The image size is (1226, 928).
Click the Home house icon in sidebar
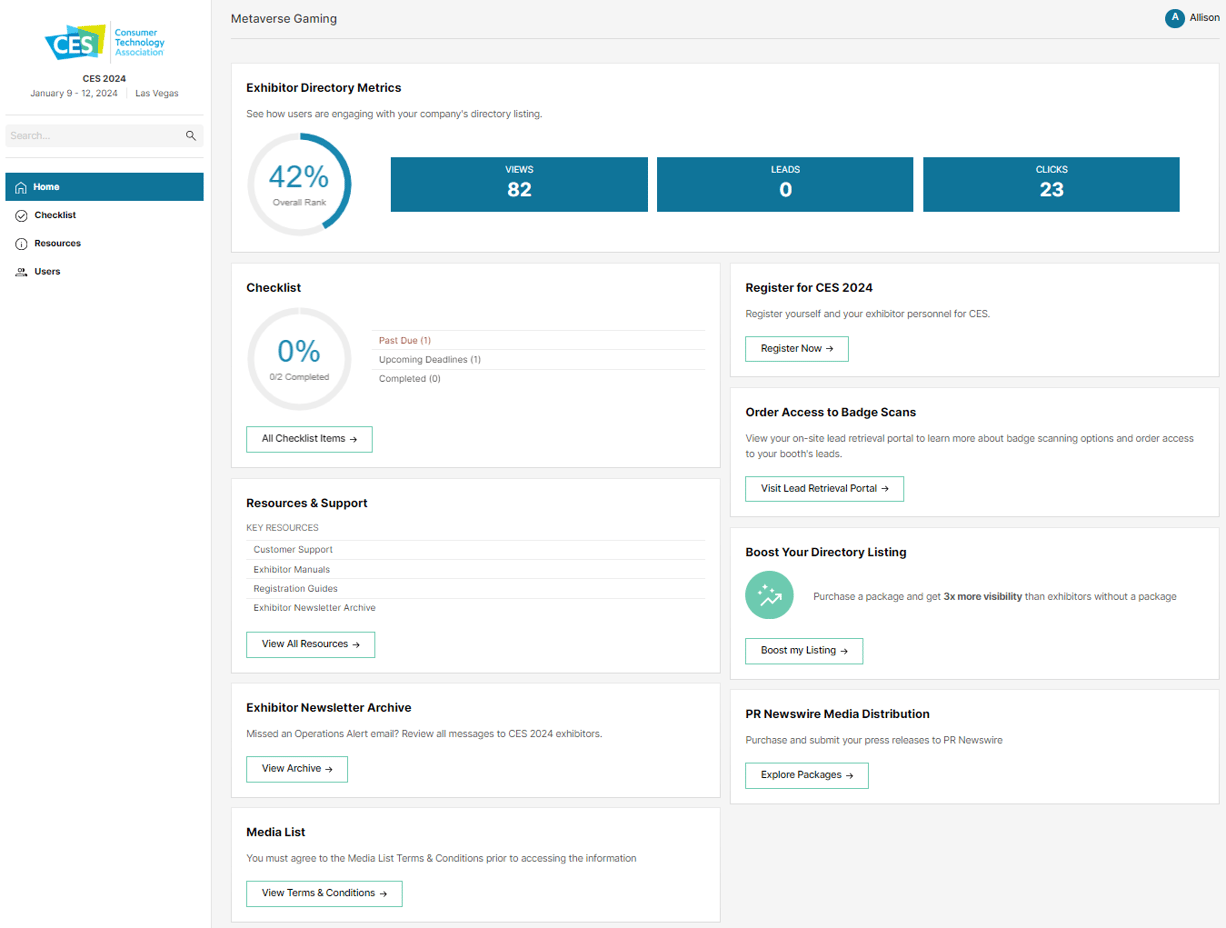tap(21, 187)
